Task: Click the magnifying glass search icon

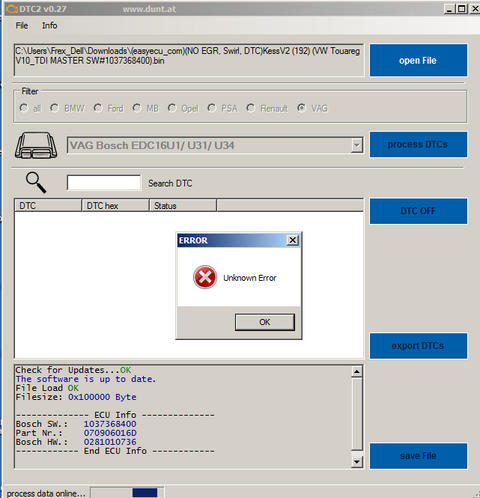Action: 36,182
